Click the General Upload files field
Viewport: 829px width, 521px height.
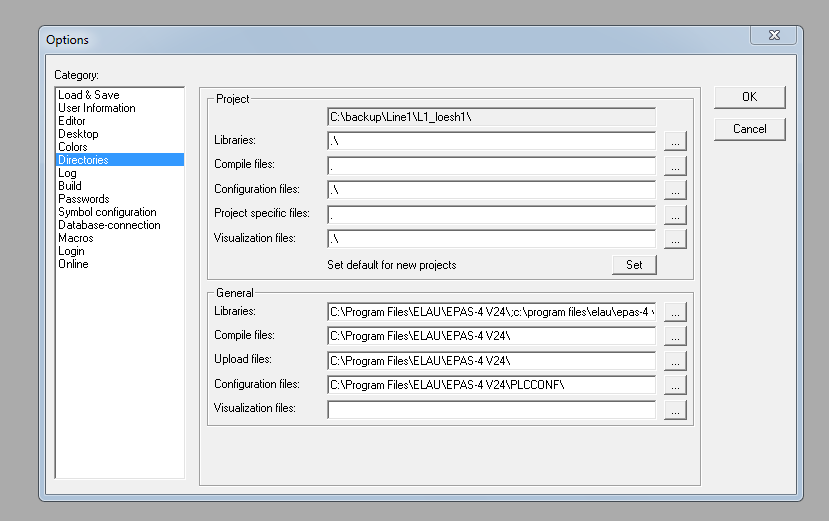(492, 361)
